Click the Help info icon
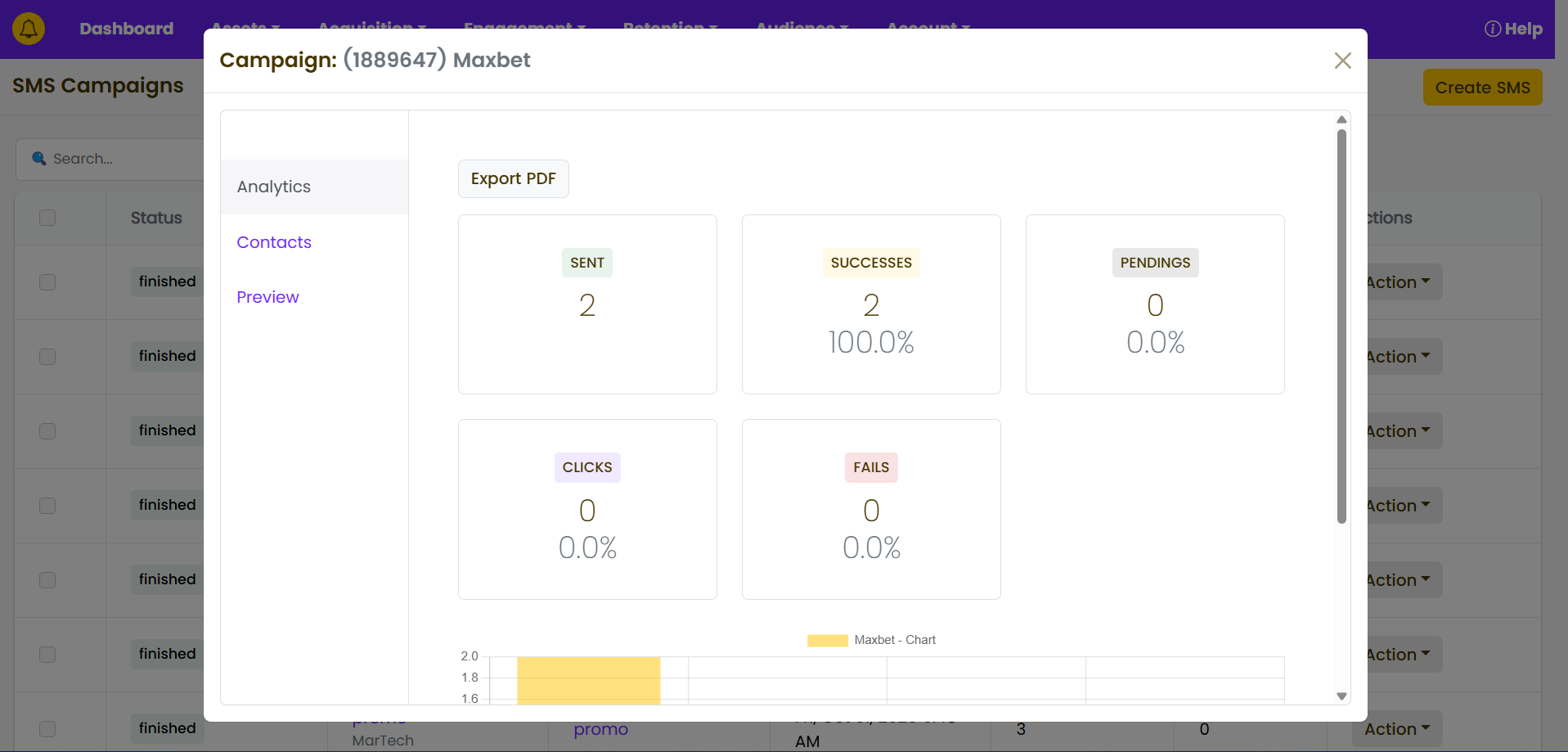 tap(1492, 29)
